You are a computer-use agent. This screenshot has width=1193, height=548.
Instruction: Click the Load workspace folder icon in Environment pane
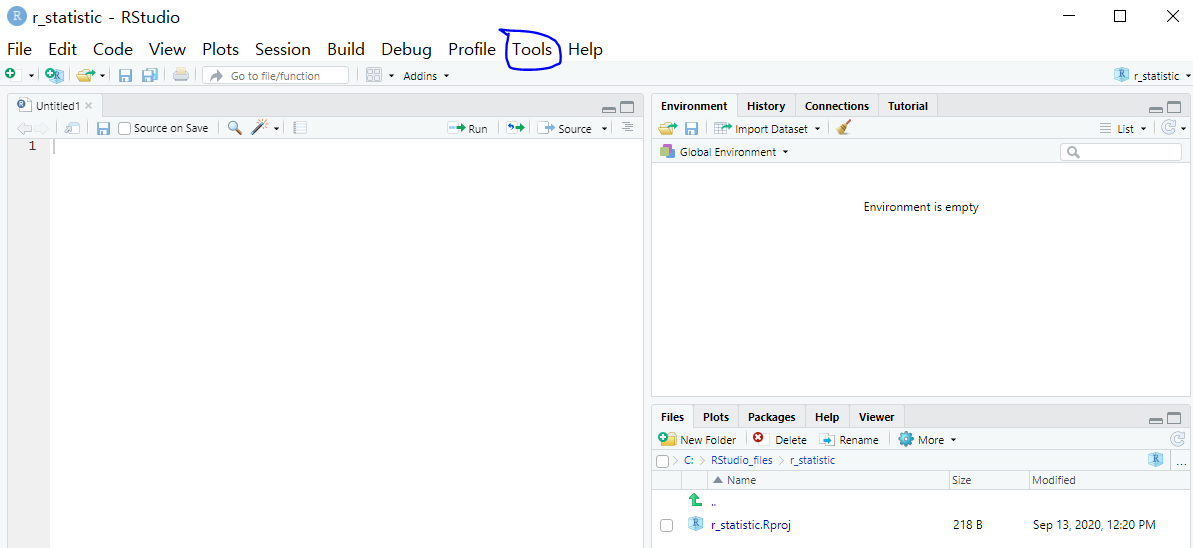pyautogui.click(x=667, y=128)
